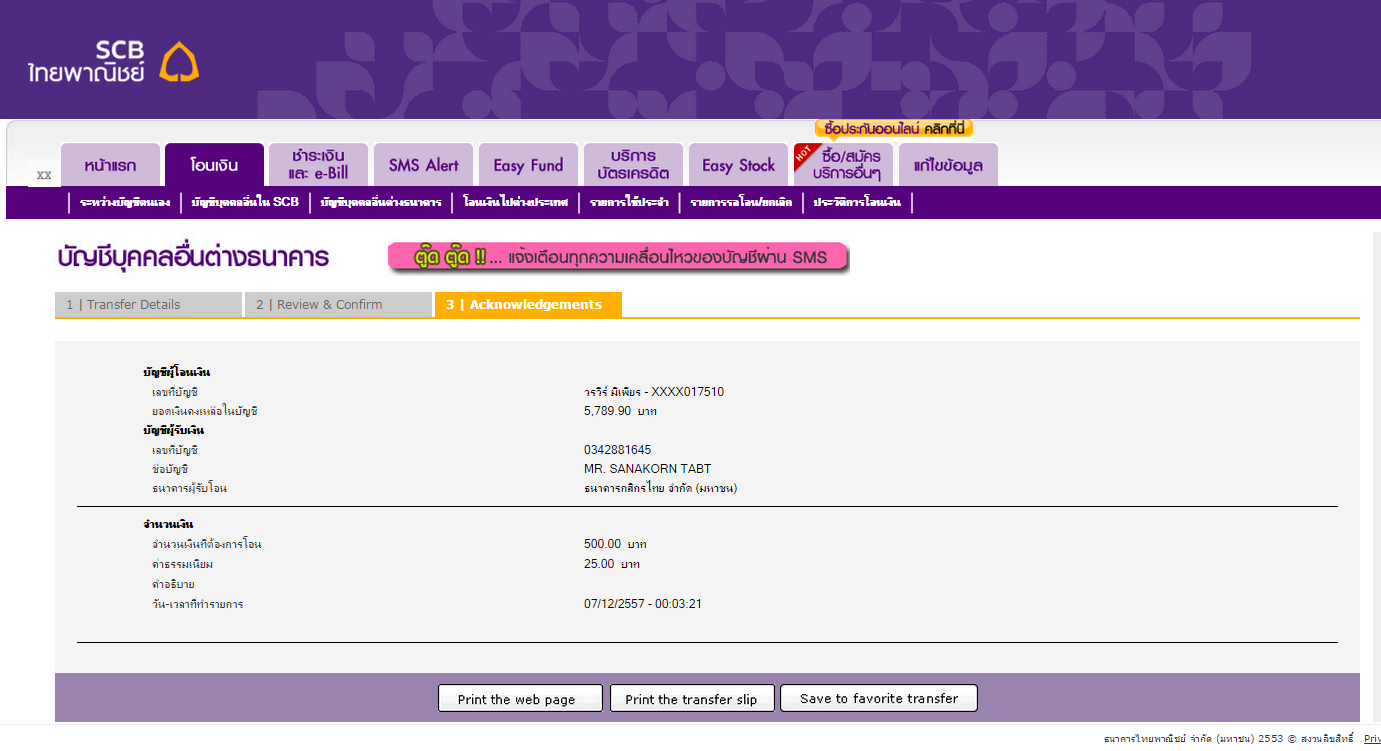Screen dimensions: 1381x751
Task: Click the คำอธิบาย label
Action: click(x=173, y=583)
